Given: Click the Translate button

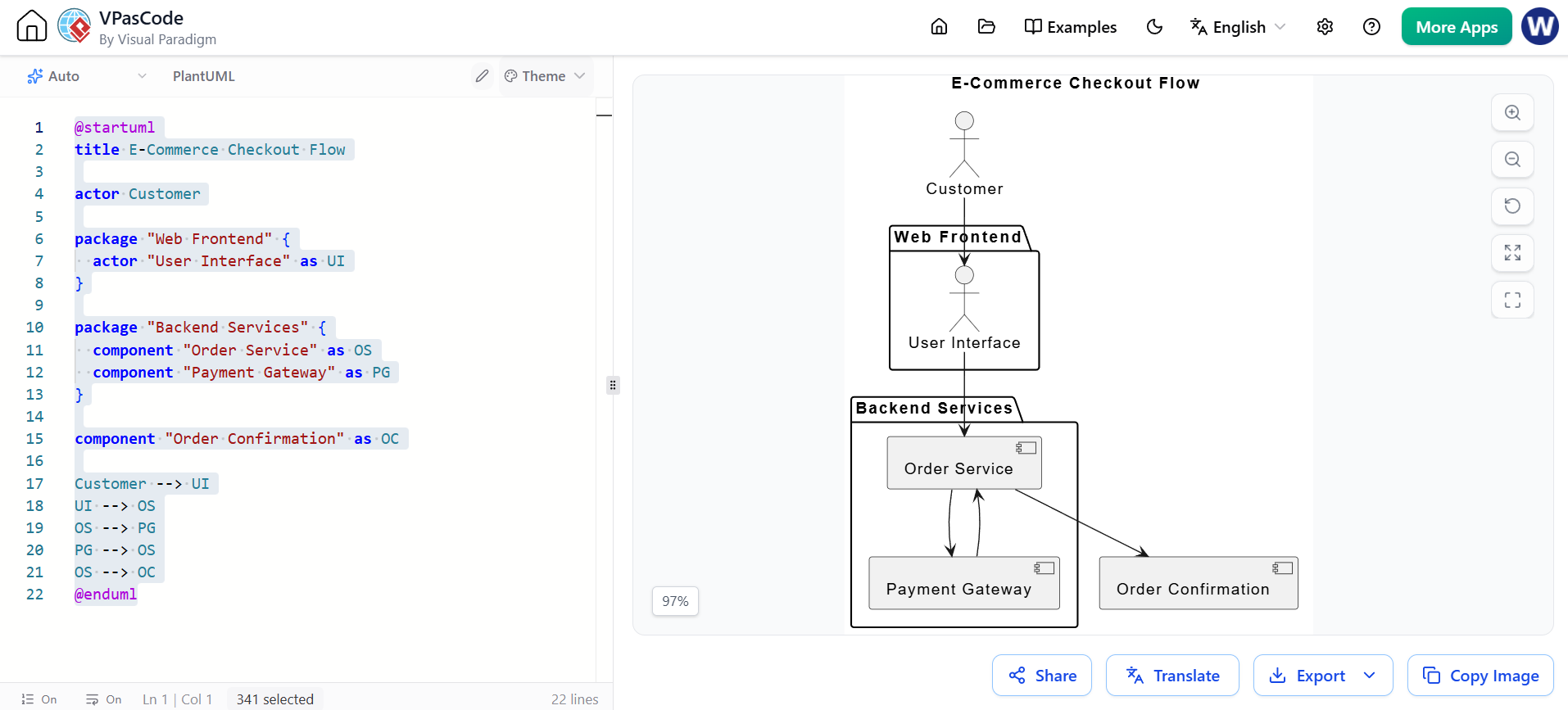Looking at the screenshot, I should (x=1172, y=676).
